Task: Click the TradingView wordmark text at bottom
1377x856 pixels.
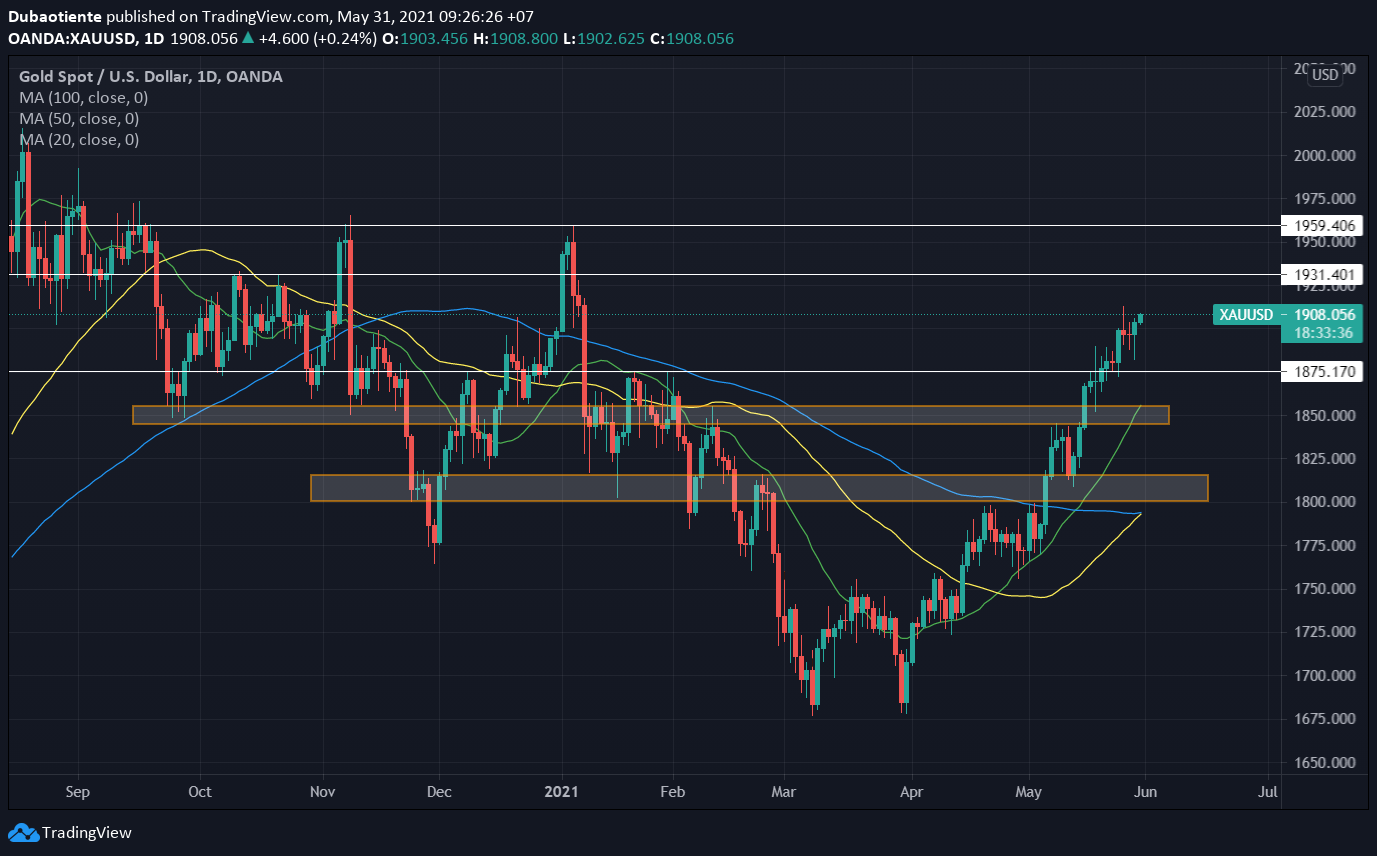Action: tap(87, 833)
